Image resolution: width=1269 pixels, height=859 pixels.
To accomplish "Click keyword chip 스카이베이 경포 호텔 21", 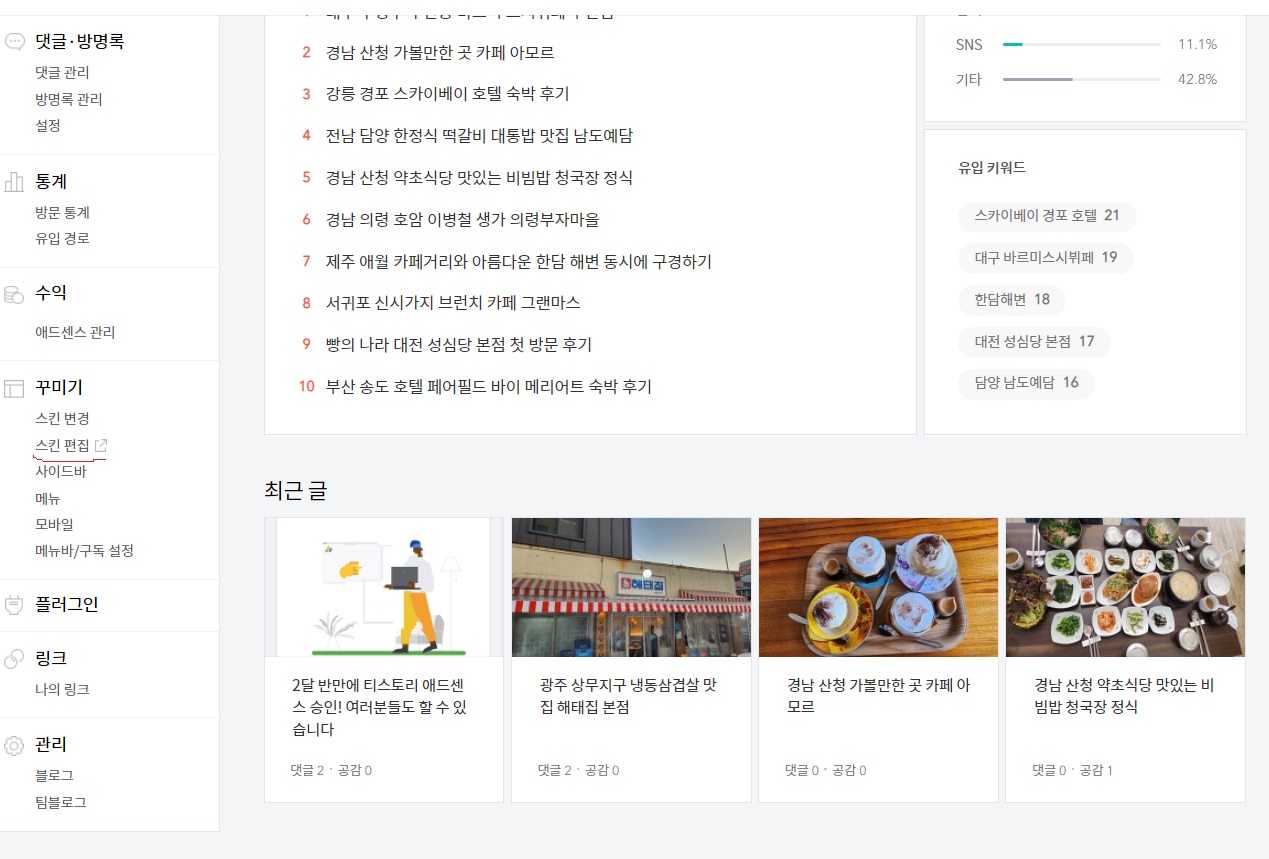I will (x=1047, y=216).
